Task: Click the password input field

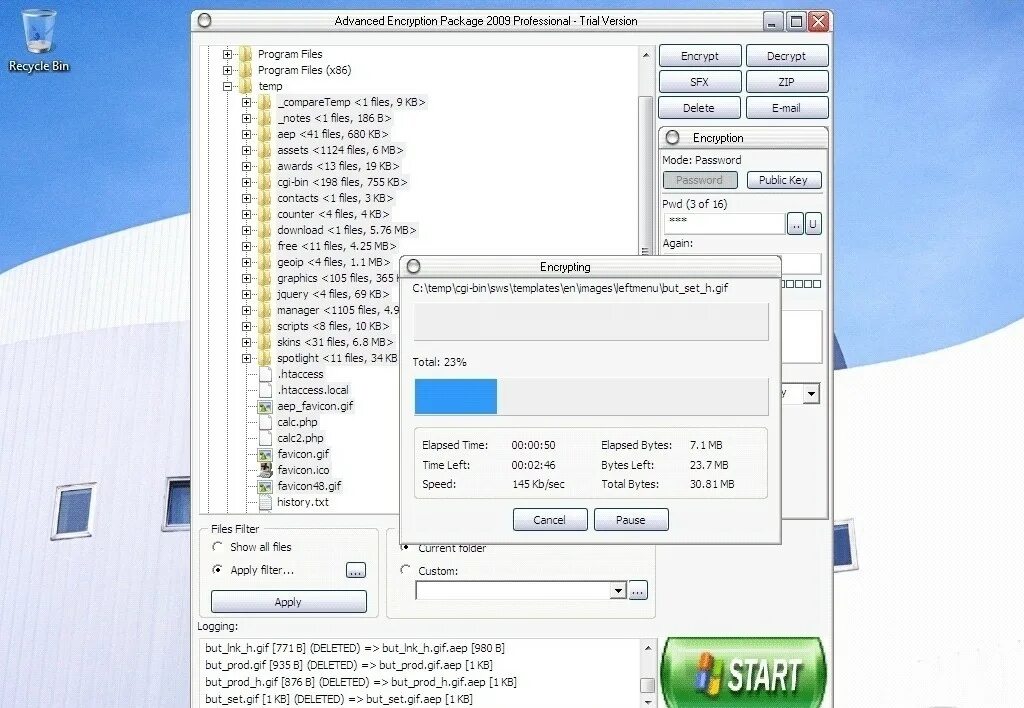Action: tap(724, 223)
